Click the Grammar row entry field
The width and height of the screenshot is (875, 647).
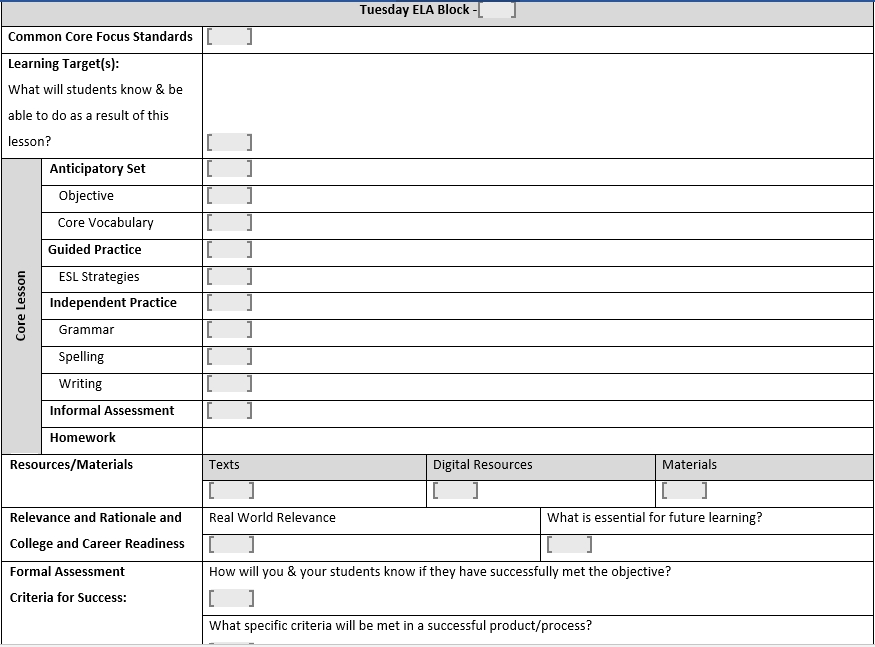click(229, 329)
